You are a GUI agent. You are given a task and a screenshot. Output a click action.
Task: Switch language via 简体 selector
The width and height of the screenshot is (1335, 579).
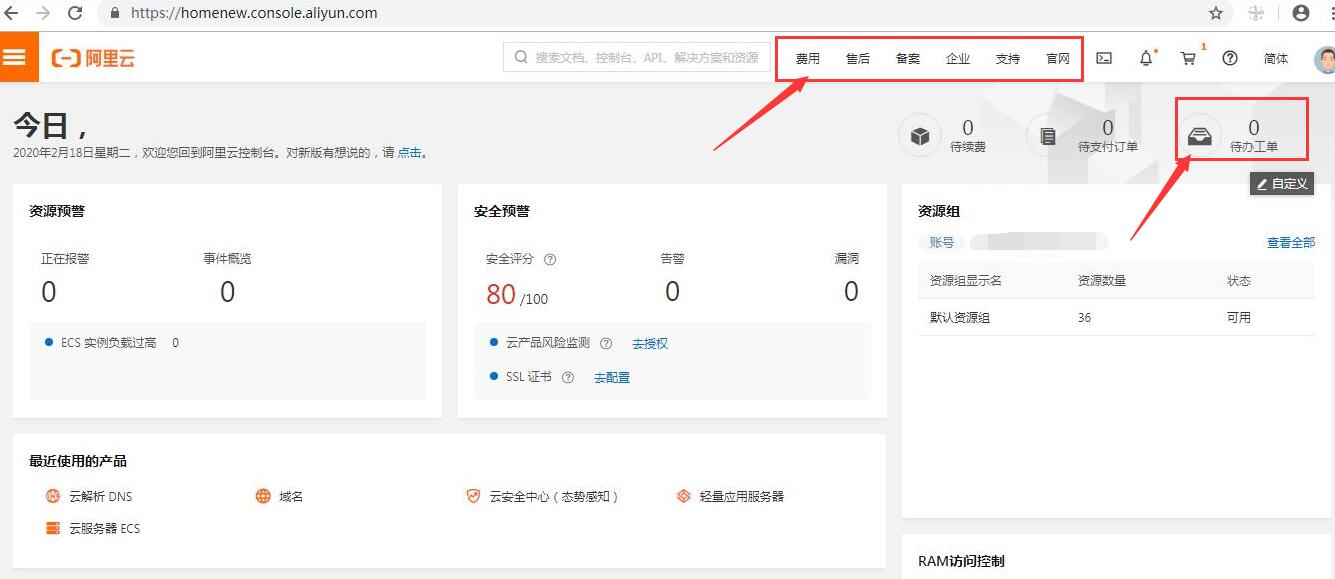click(1275, 59)
